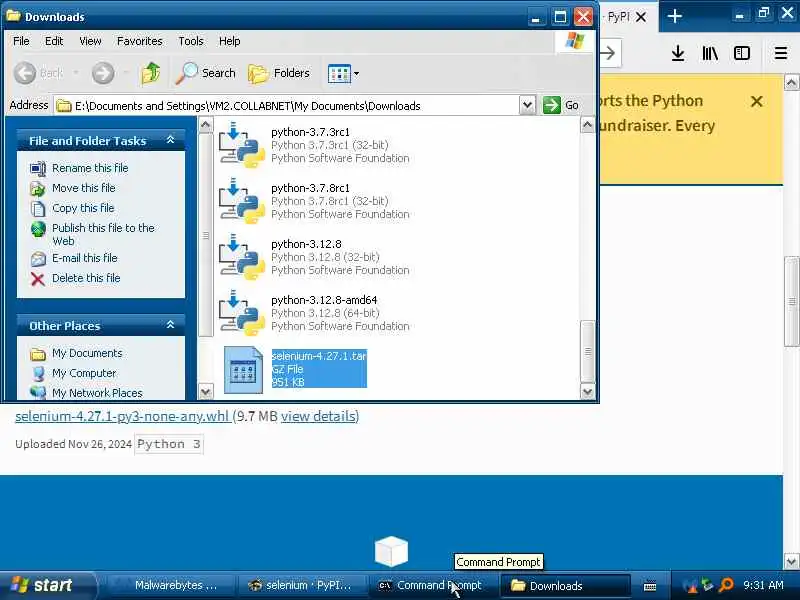Open the View menu
800x600 pixels.
click(x=90, y=41)
